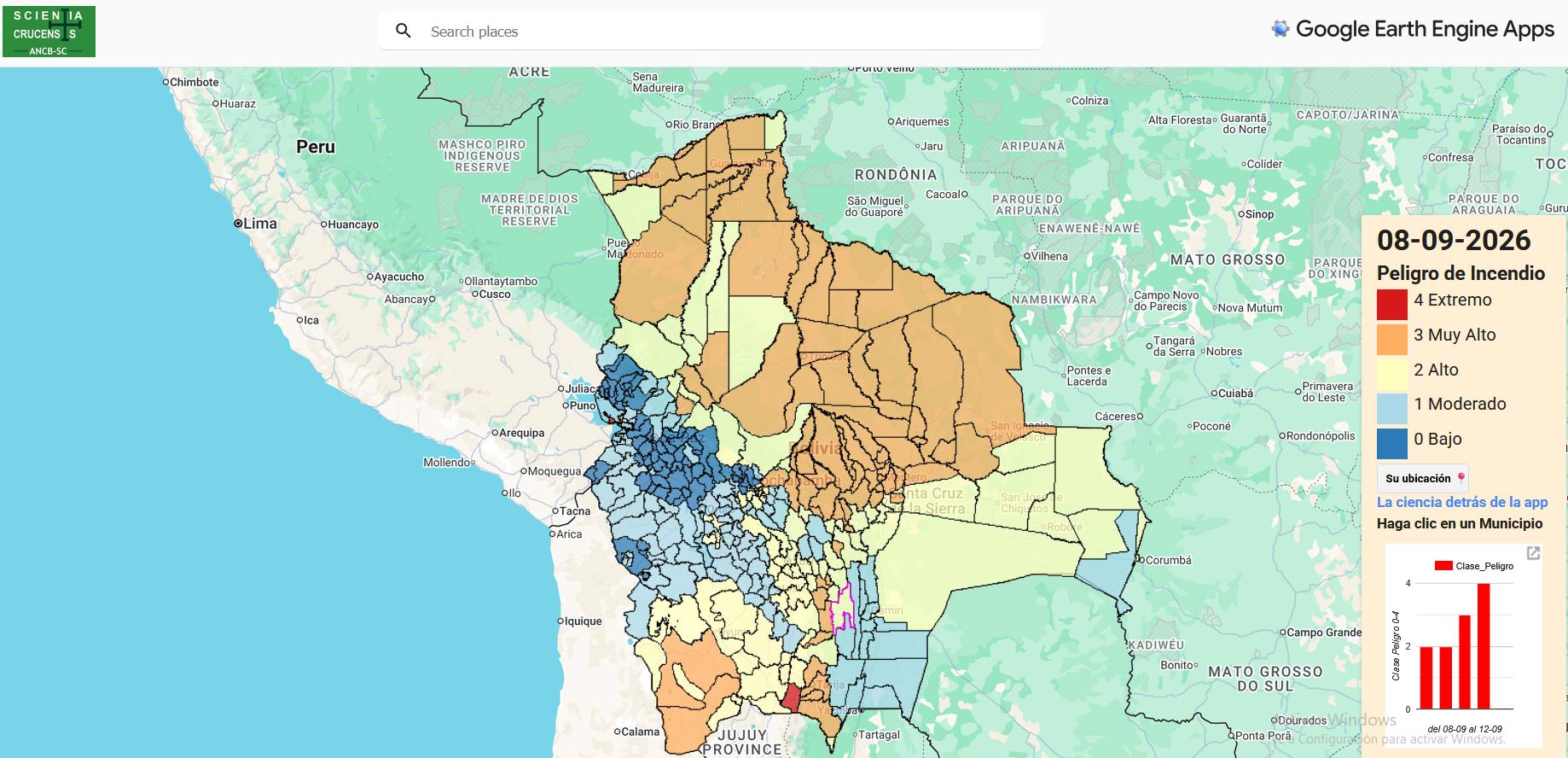Click the Moquegua city label
1568x758 pixels.
554,471
